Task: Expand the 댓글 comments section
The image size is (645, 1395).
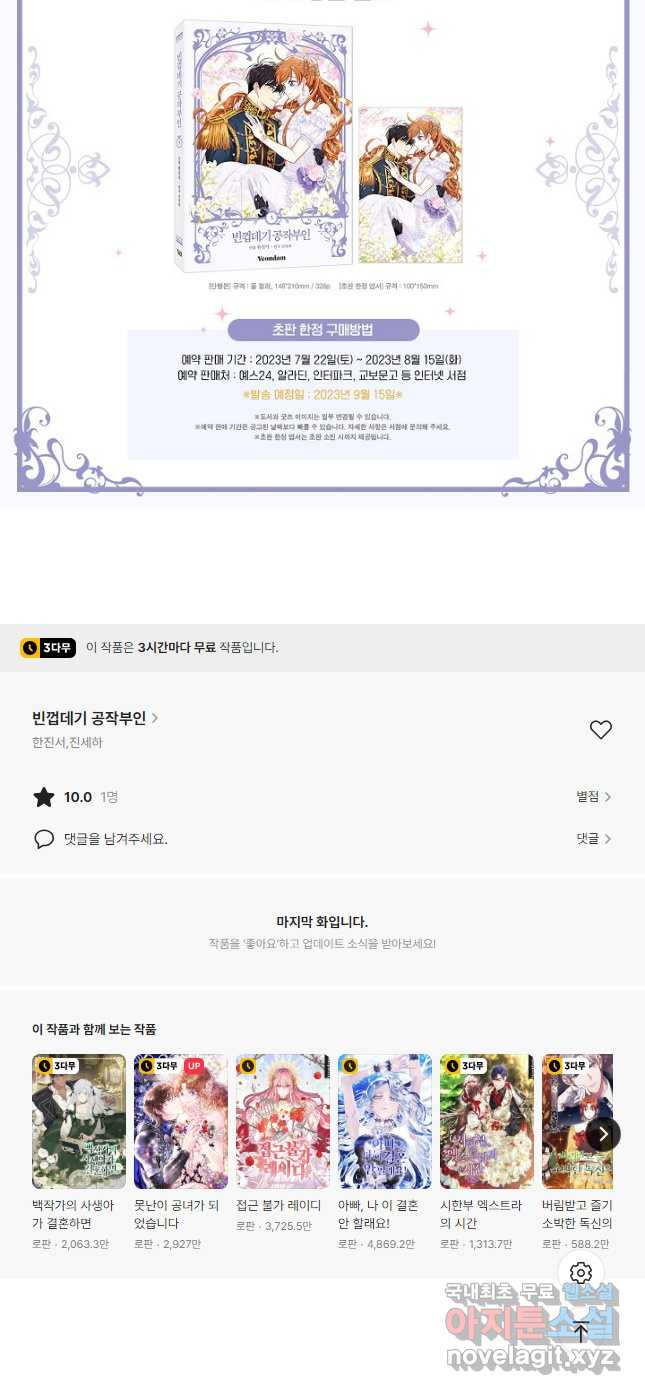Action: [594, 839]
